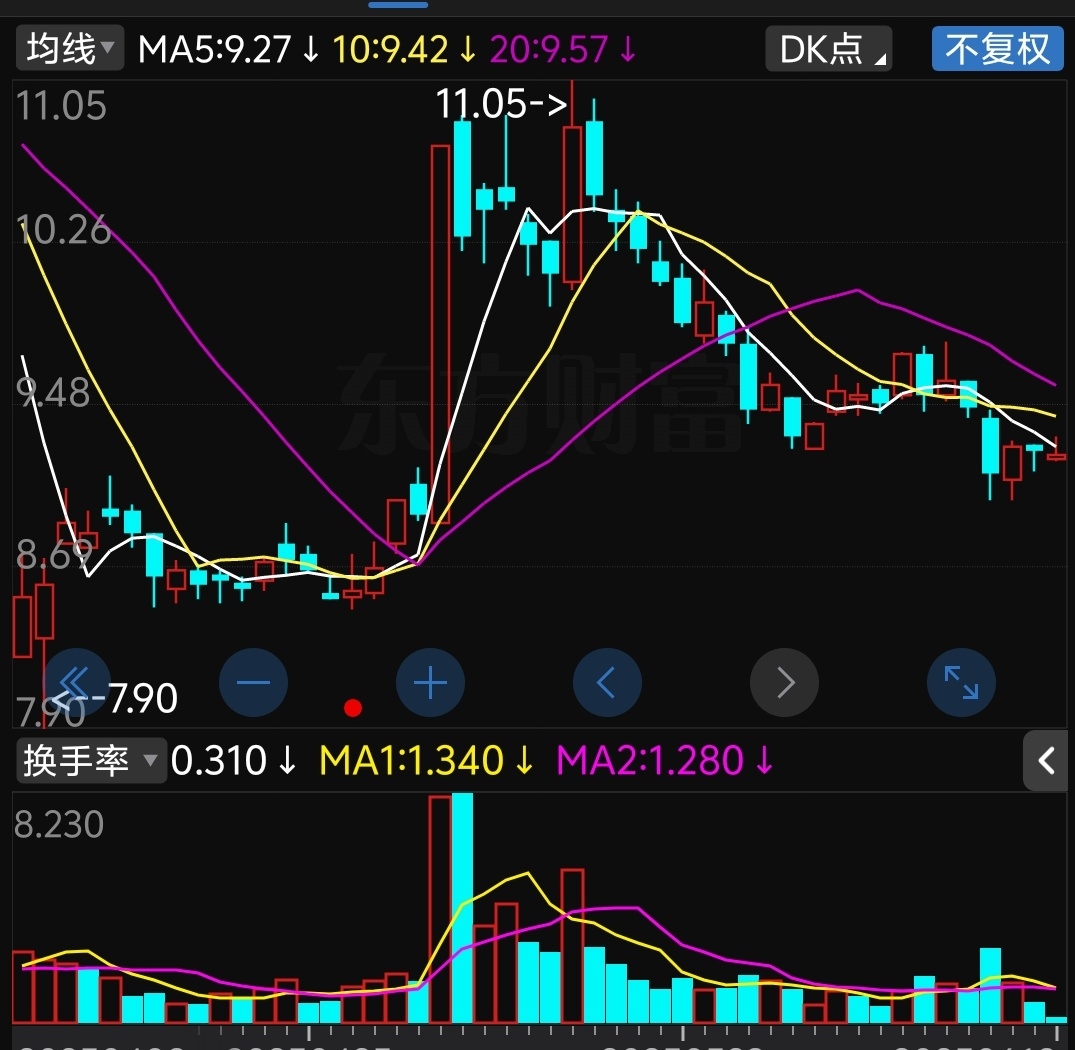
Task: Move chart left with the left arrow
Action: pyautogui.click(x=607, y=682)
